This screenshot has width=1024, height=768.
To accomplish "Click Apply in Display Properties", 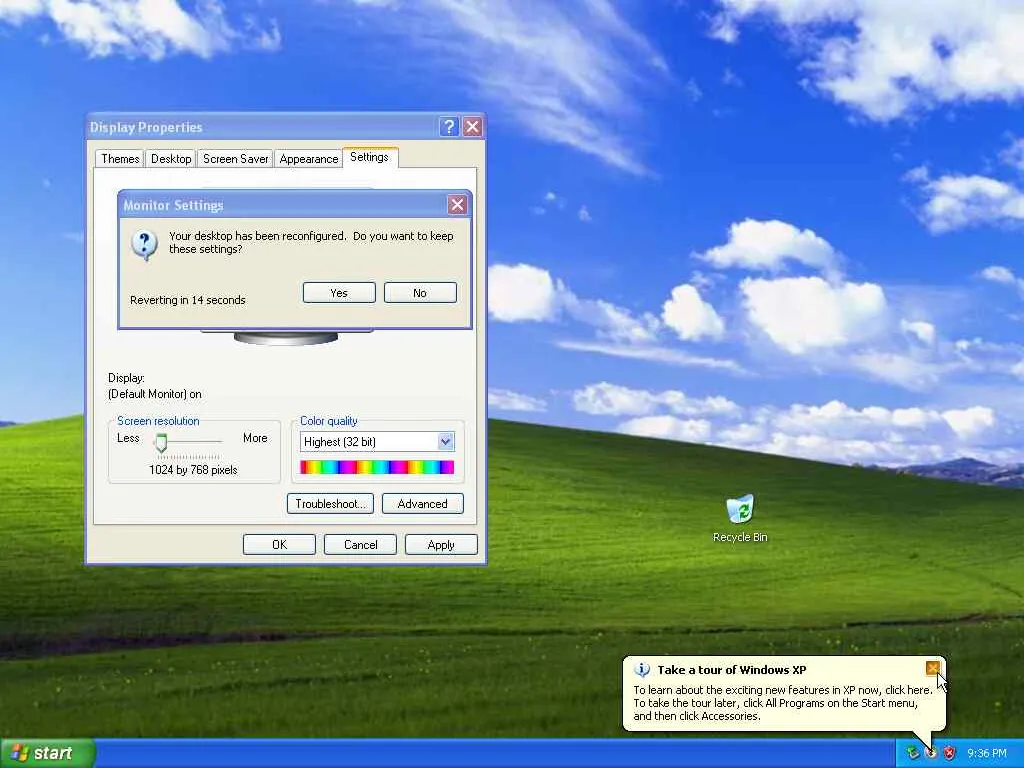I will pos(441,545).
